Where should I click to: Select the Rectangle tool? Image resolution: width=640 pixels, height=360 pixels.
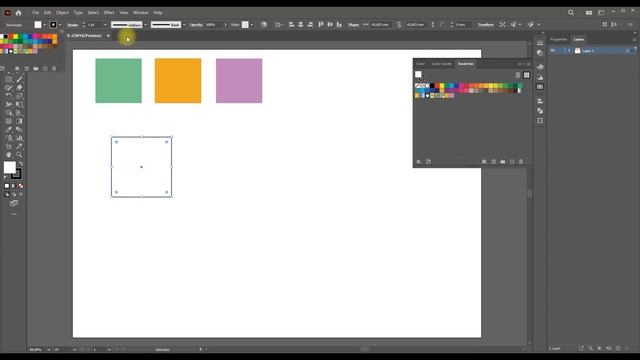pos(9,79)
